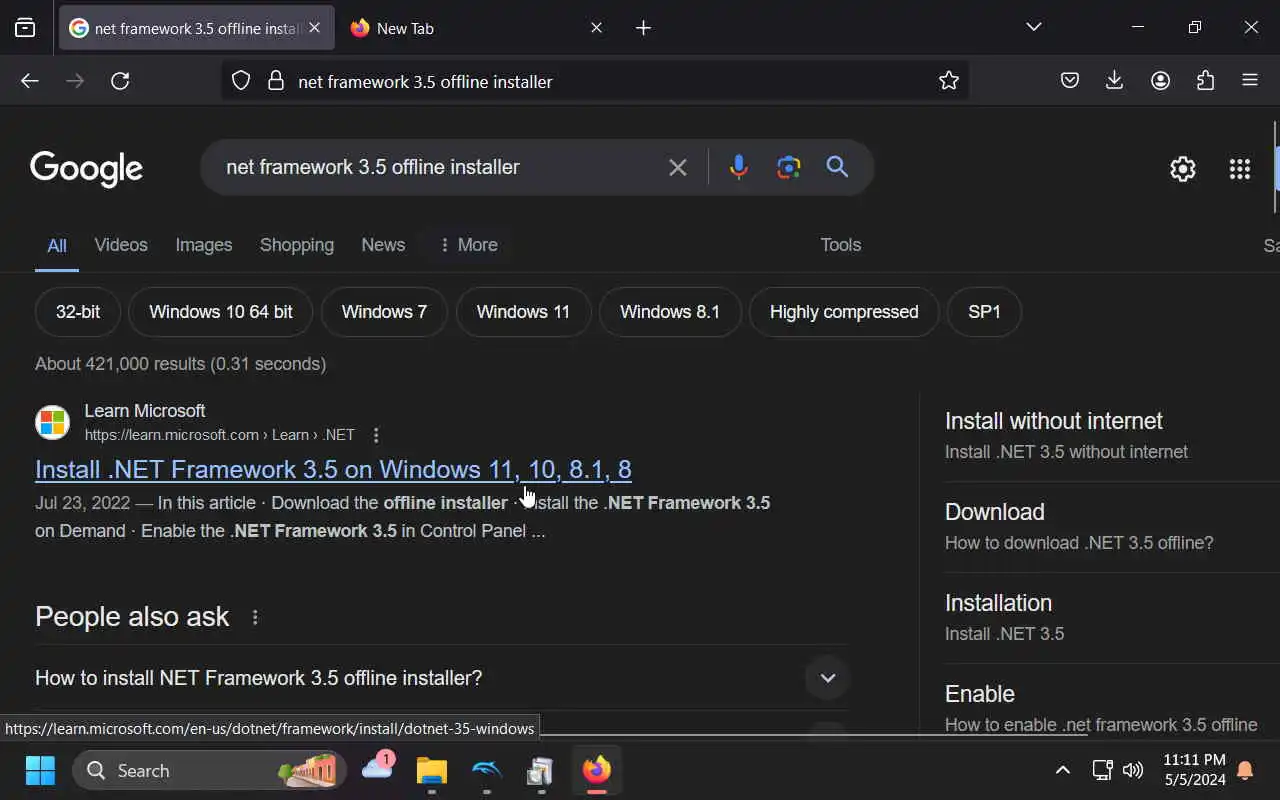Switch to the News results tab
Image resolution: width=1280 pixels, height=800 pixels.
tap(383, 245)
